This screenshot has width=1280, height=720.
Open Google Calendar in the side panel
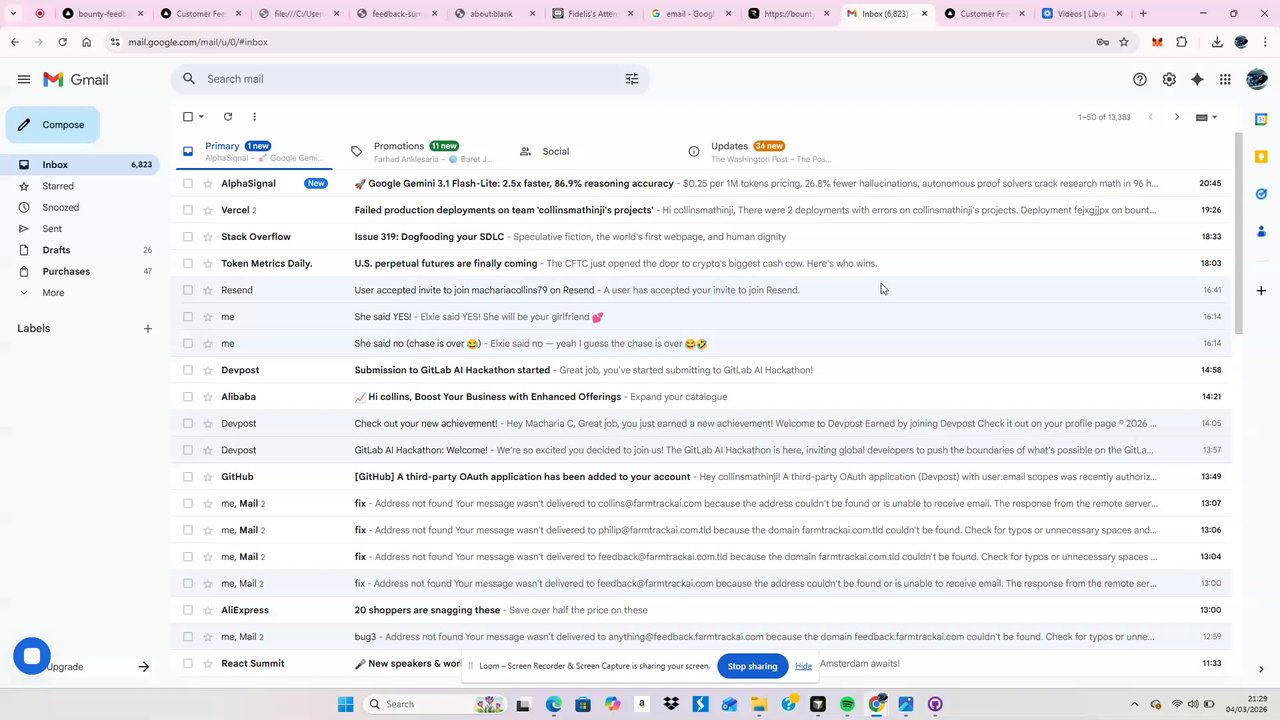[1261, 117]
